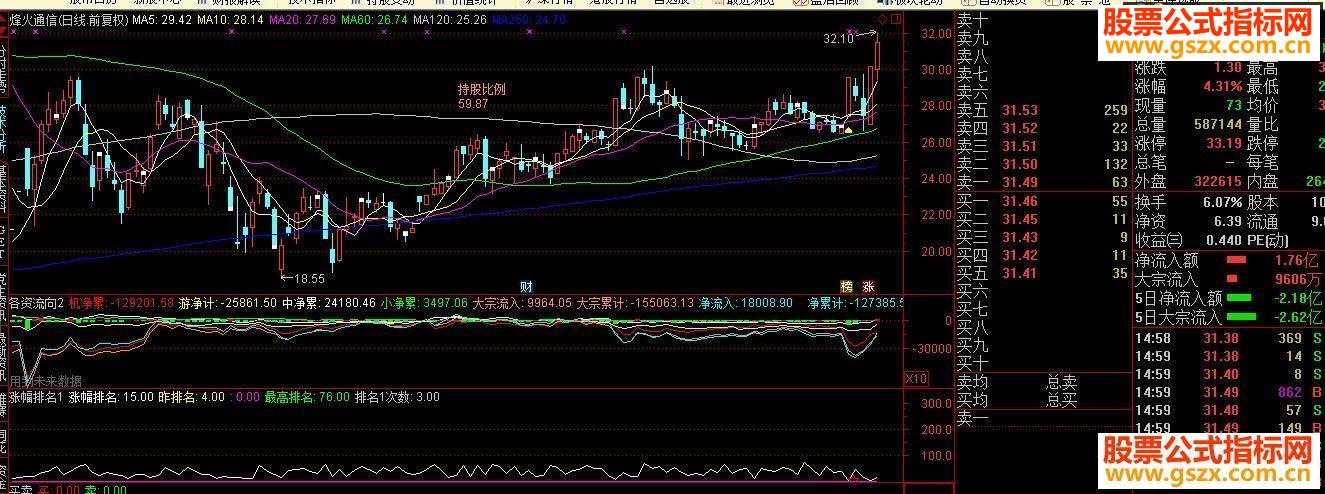Click the 5日净流入额 -2.18亿 row
Screen dimensions: 1325x494
pos(1229,298)
